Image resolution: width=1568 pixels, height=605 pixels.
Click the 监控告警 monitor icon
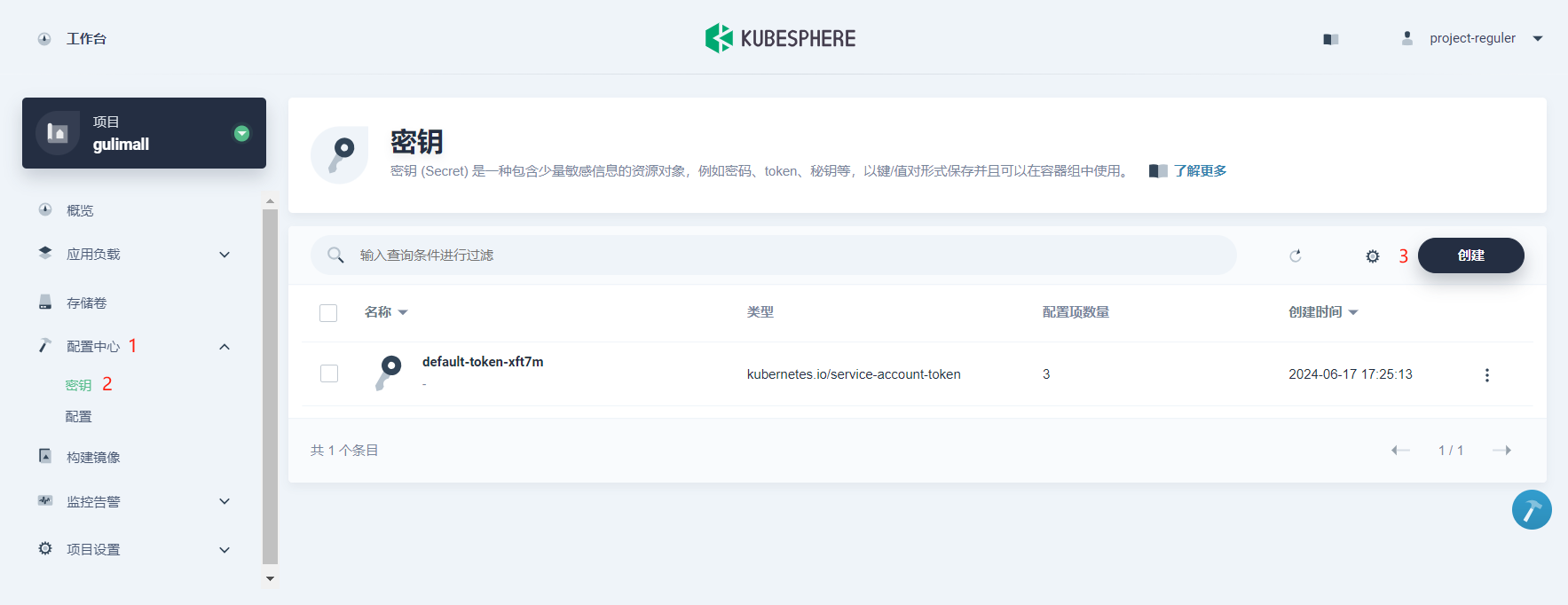[45, 500]
